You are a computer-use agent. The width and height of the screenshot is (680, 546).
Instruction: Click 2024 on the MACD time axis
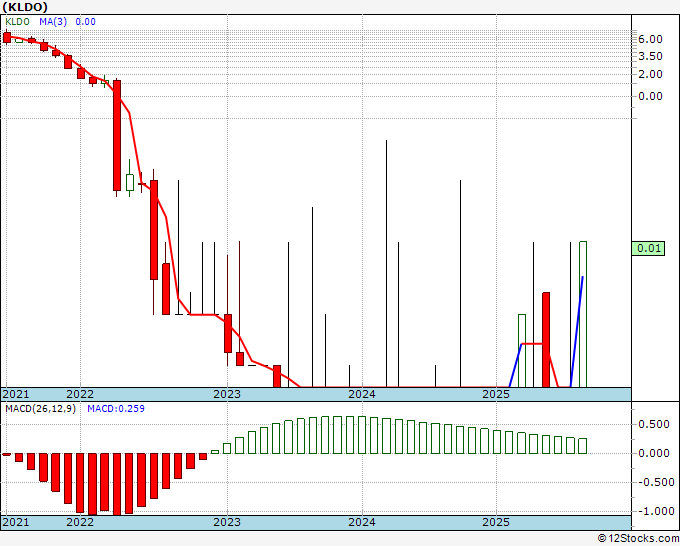tap(362, 522)
